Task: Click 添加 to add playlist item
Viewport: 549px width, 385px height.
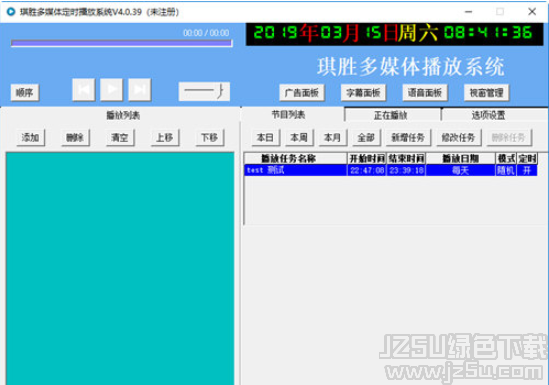Action: 31,138
